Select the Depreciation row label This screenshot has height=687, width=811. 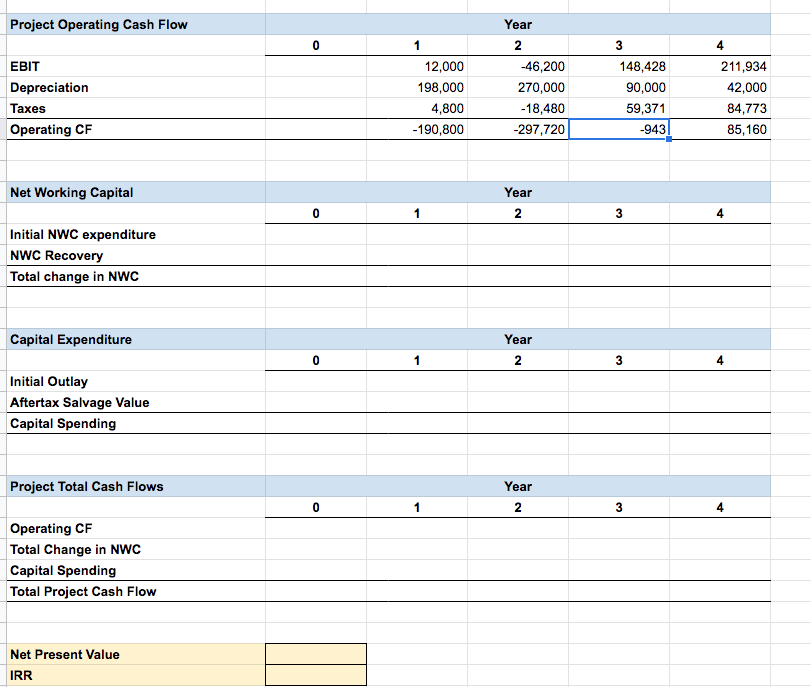coord(49,87)
